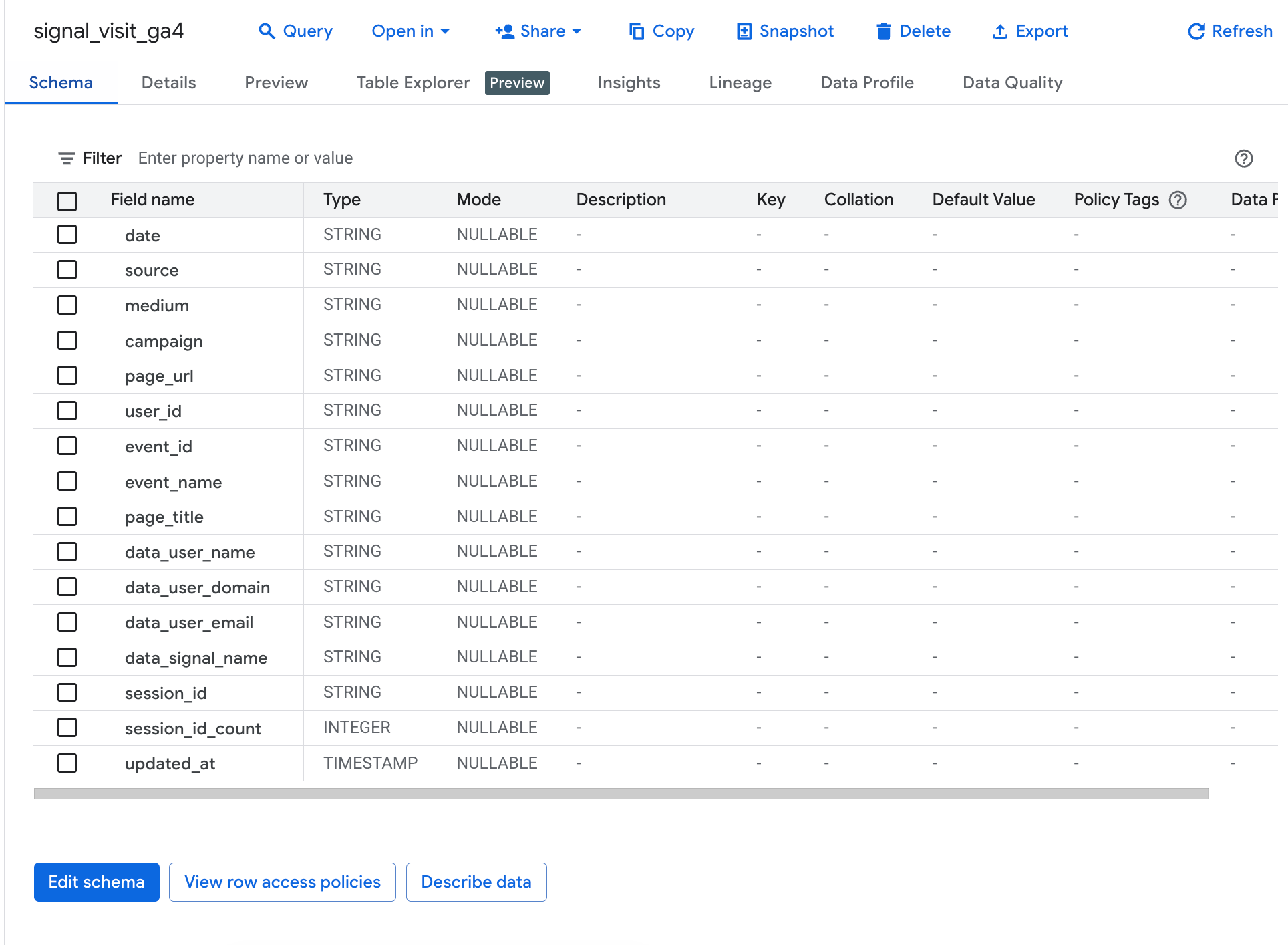
Task: Click the Edit schema button
Action: point(96,882)
